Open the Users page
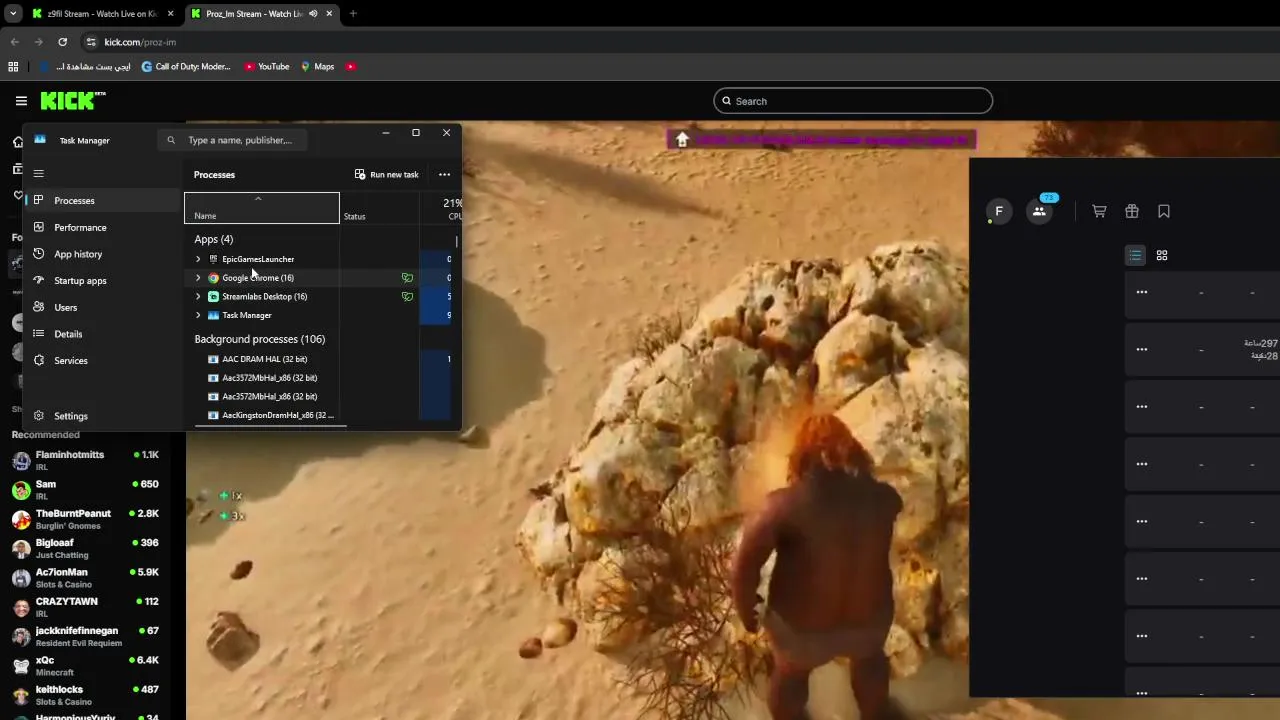Viewport: 1280px width, 720px height. tap(101, 307)
